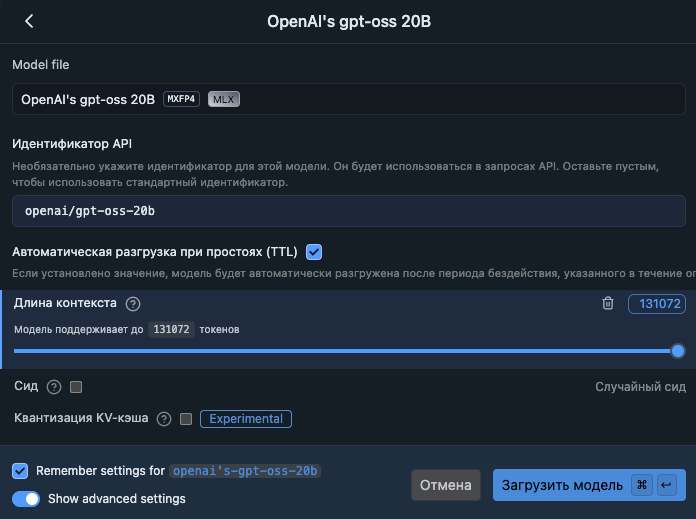Disable automatic unload on idle (TTL) checkbox
Screen dimensions: 696x519
[x=314, y=252]
